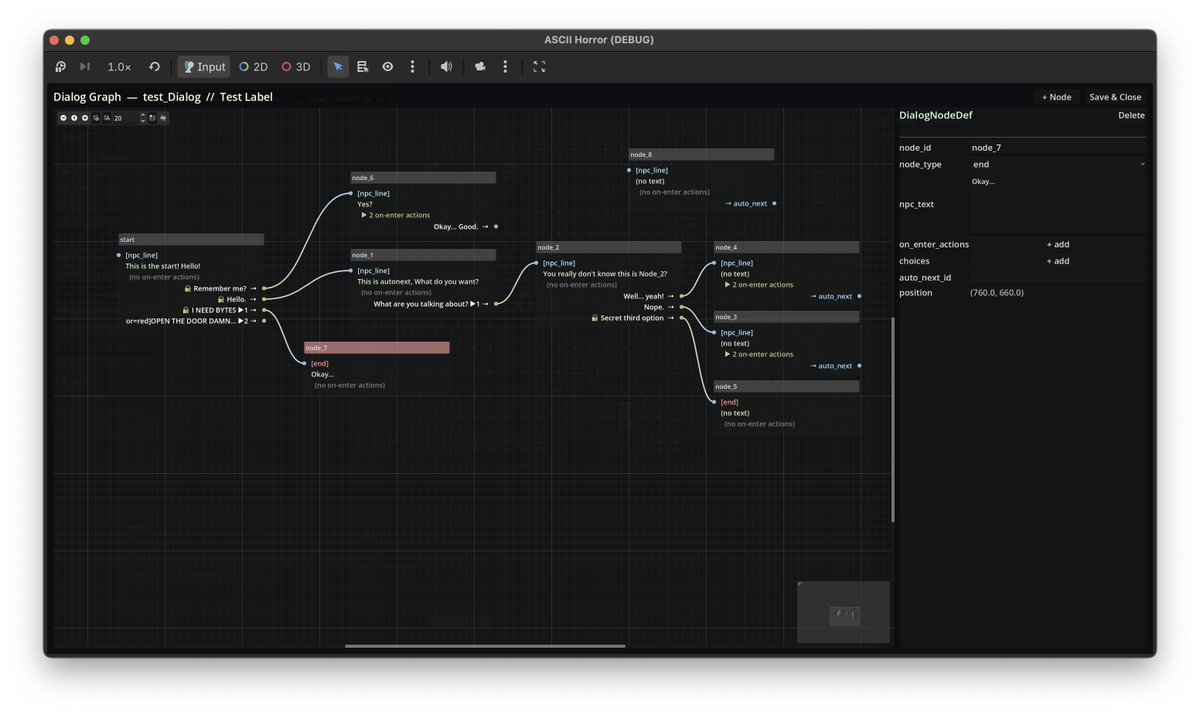Select the node_5 title bar
Image resolution: width=1200 pixels, height=715 pixels.
click(786, 386)
